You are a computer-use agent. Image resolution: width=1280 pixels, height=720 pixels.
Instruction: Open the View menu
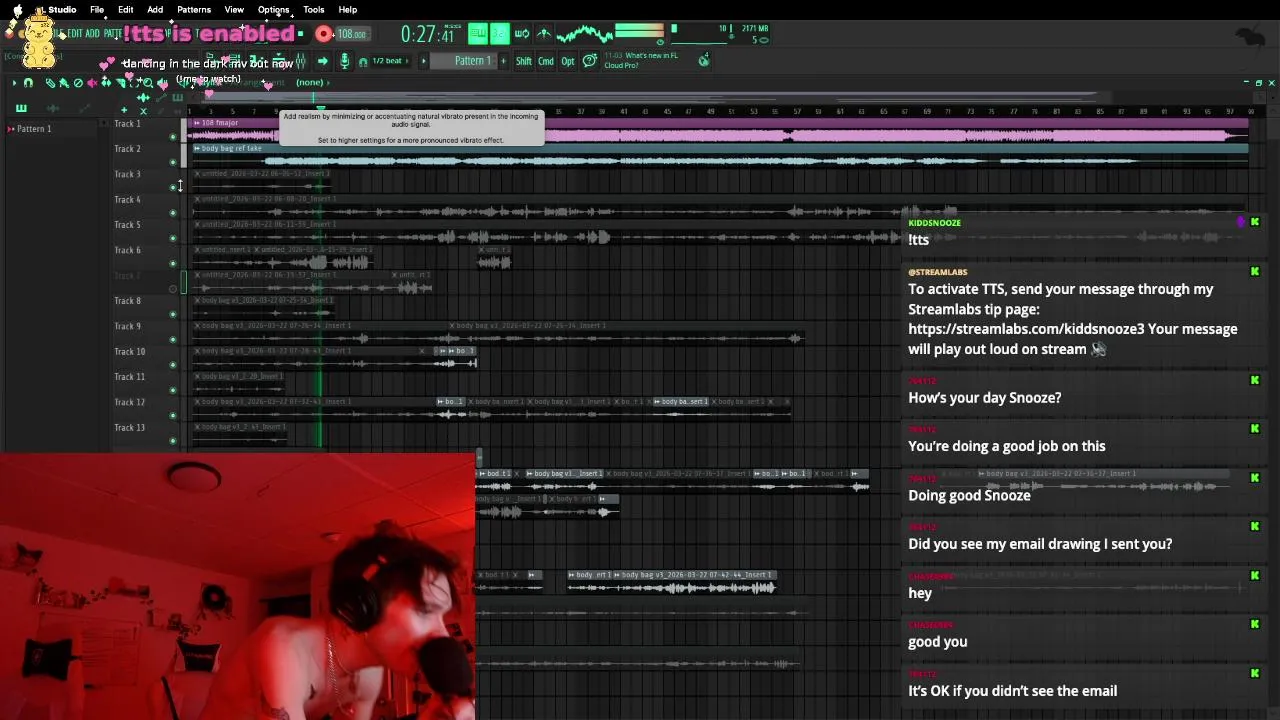point(234,10)
